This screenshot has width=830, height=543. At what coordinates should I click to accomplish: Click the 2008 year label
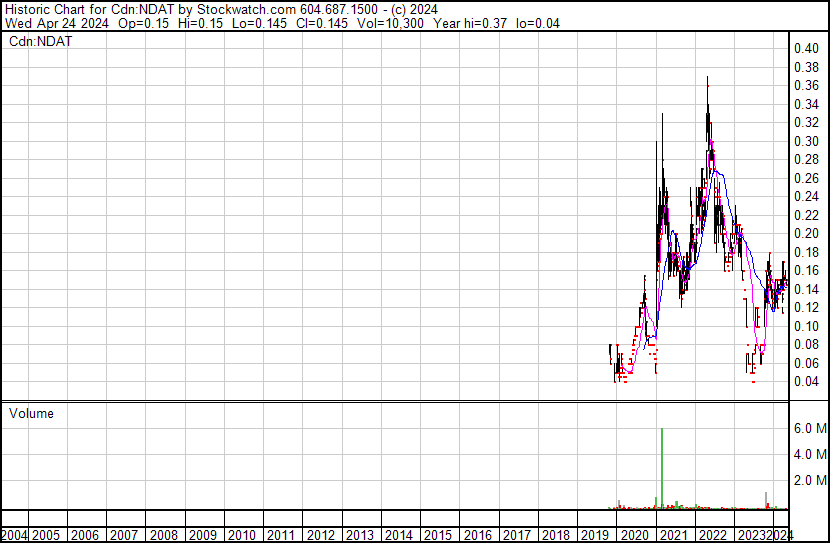coord(166,534)
